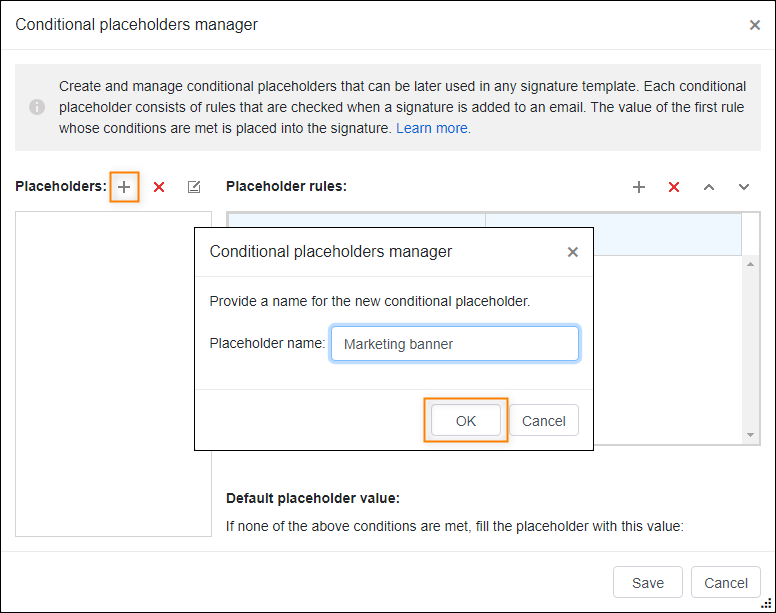Image resolution: width=776 pixels, height=613 pixels.
Task: Add a new placeholder with plus icon
Action: tap(124, 187)
